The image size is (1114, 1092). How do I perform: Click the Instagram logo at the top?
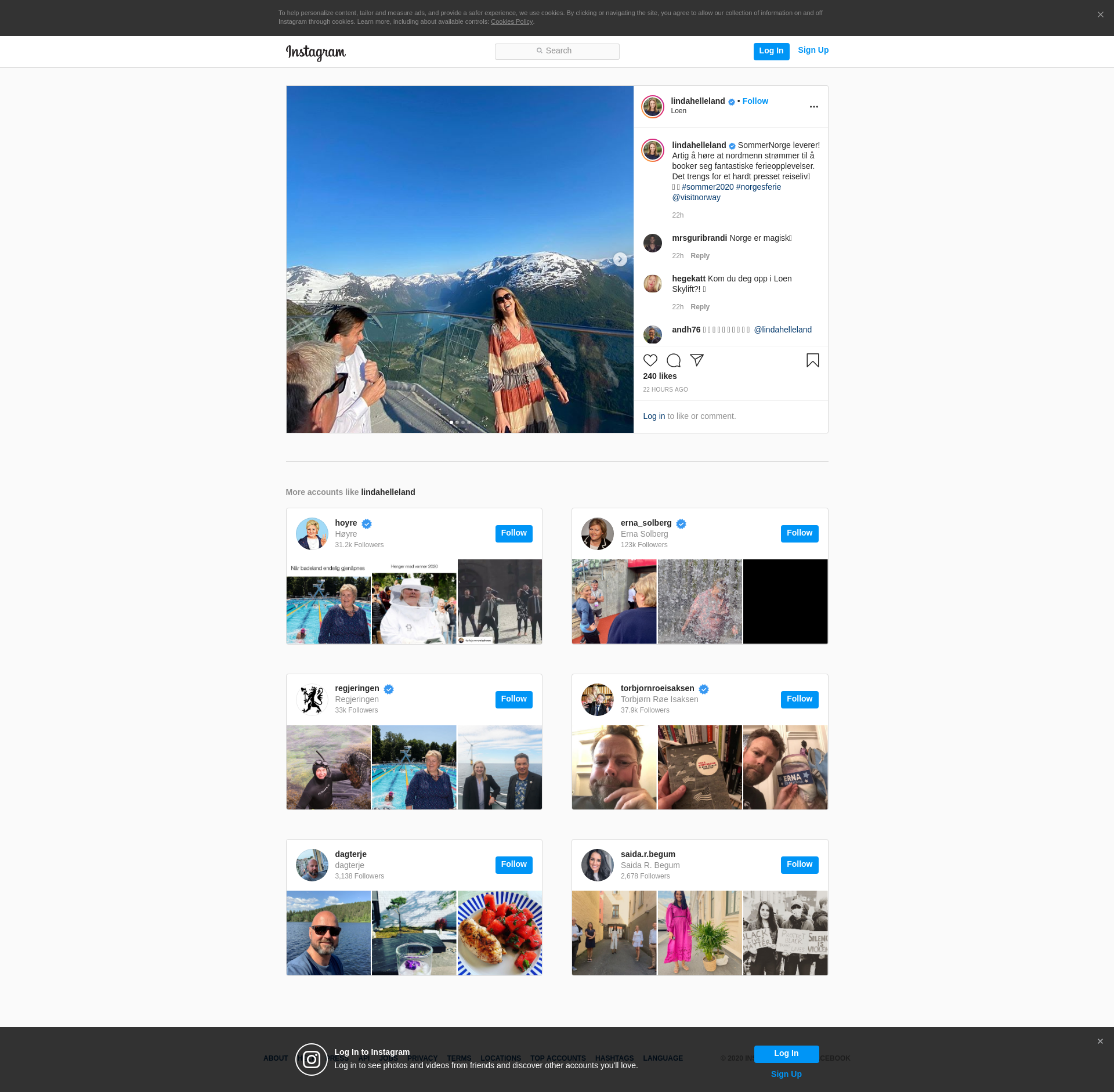point(316,52)
